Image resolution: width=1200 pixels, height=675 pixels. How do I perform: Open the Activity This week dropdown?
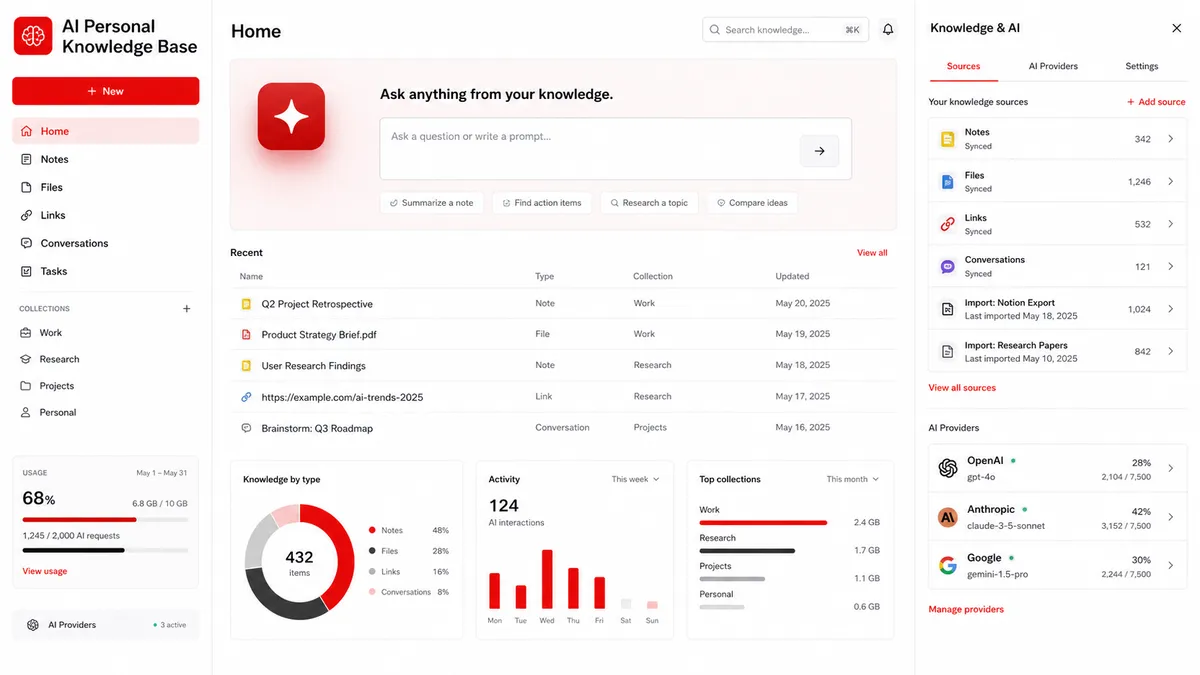tap(636, 479)
